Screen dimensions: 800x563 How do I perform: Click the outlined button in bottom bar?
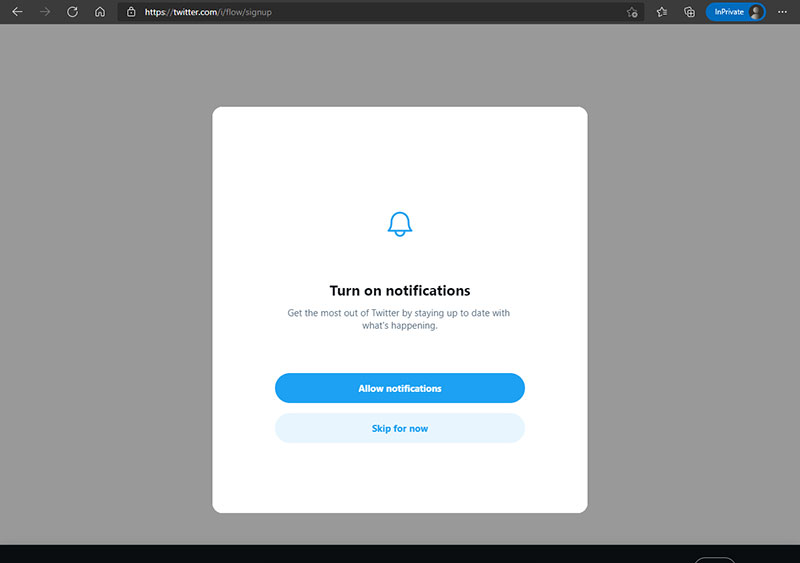point(714,559)
